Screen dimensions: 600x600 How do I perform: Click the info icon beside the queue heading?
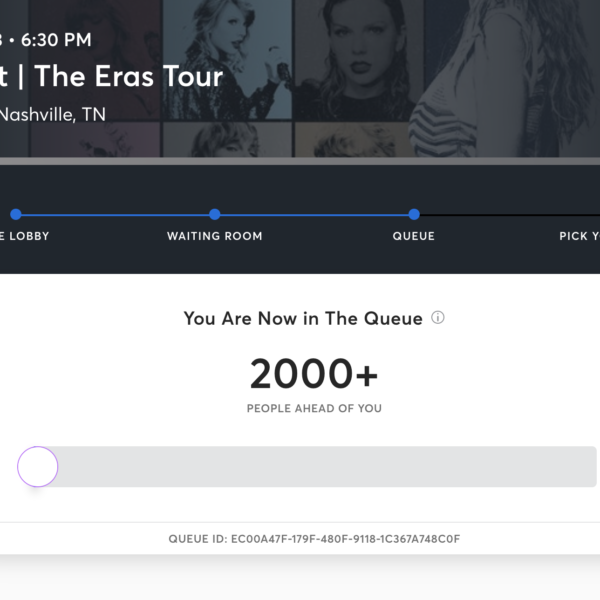pos(438,318)
